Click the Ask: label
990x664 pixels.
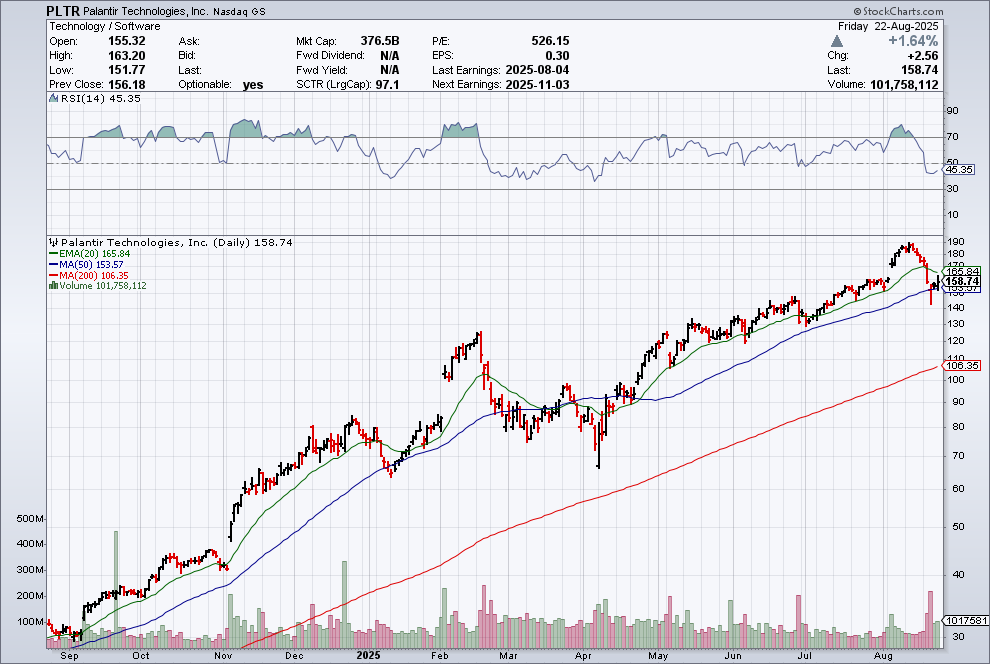pos(189,41)
